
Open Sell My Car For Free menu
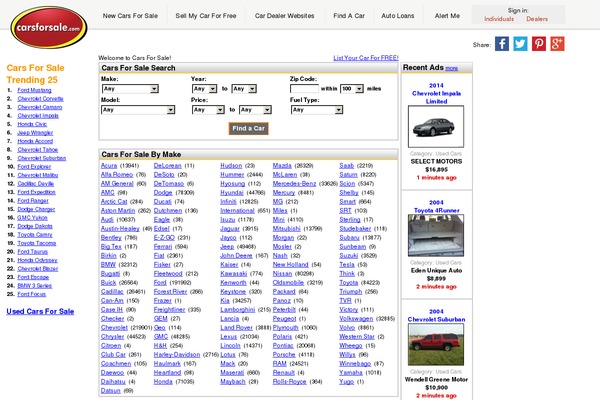pos(206,16)
